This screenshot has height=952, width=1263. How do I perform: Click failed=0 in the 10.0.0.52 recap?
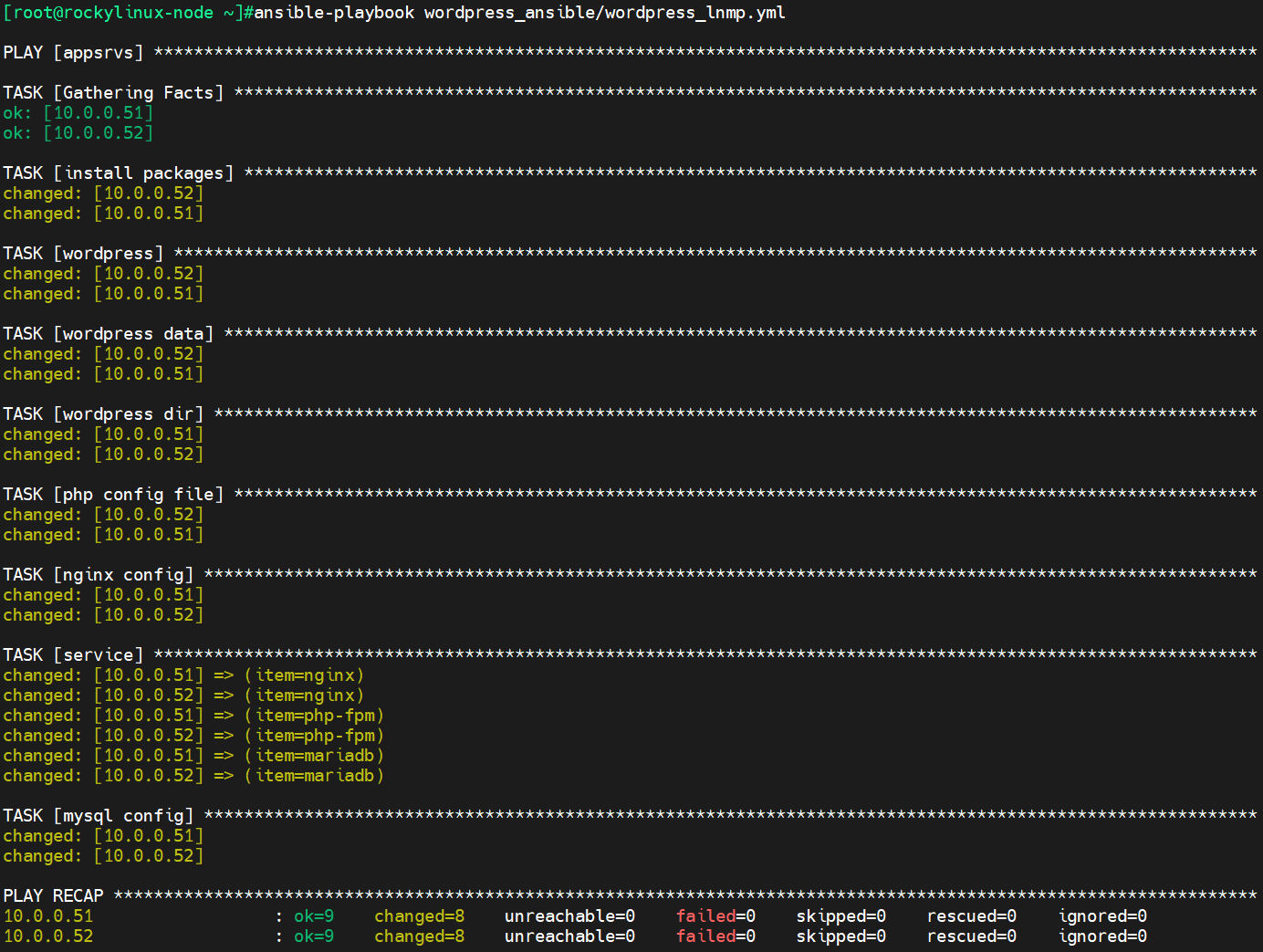pos(715,936)
